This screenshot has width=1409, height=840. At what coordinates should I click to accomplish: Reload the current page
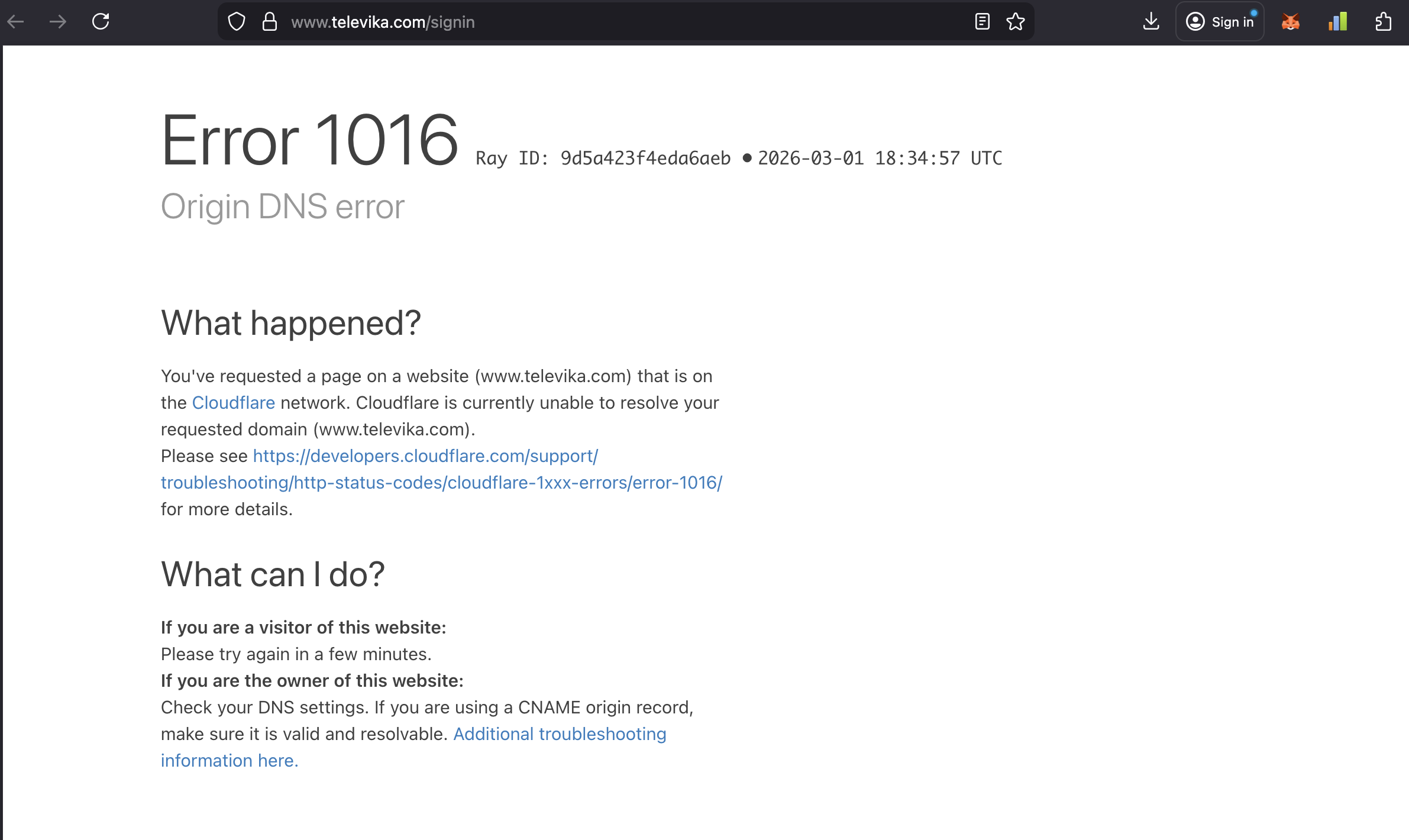(x=101, y=22)
